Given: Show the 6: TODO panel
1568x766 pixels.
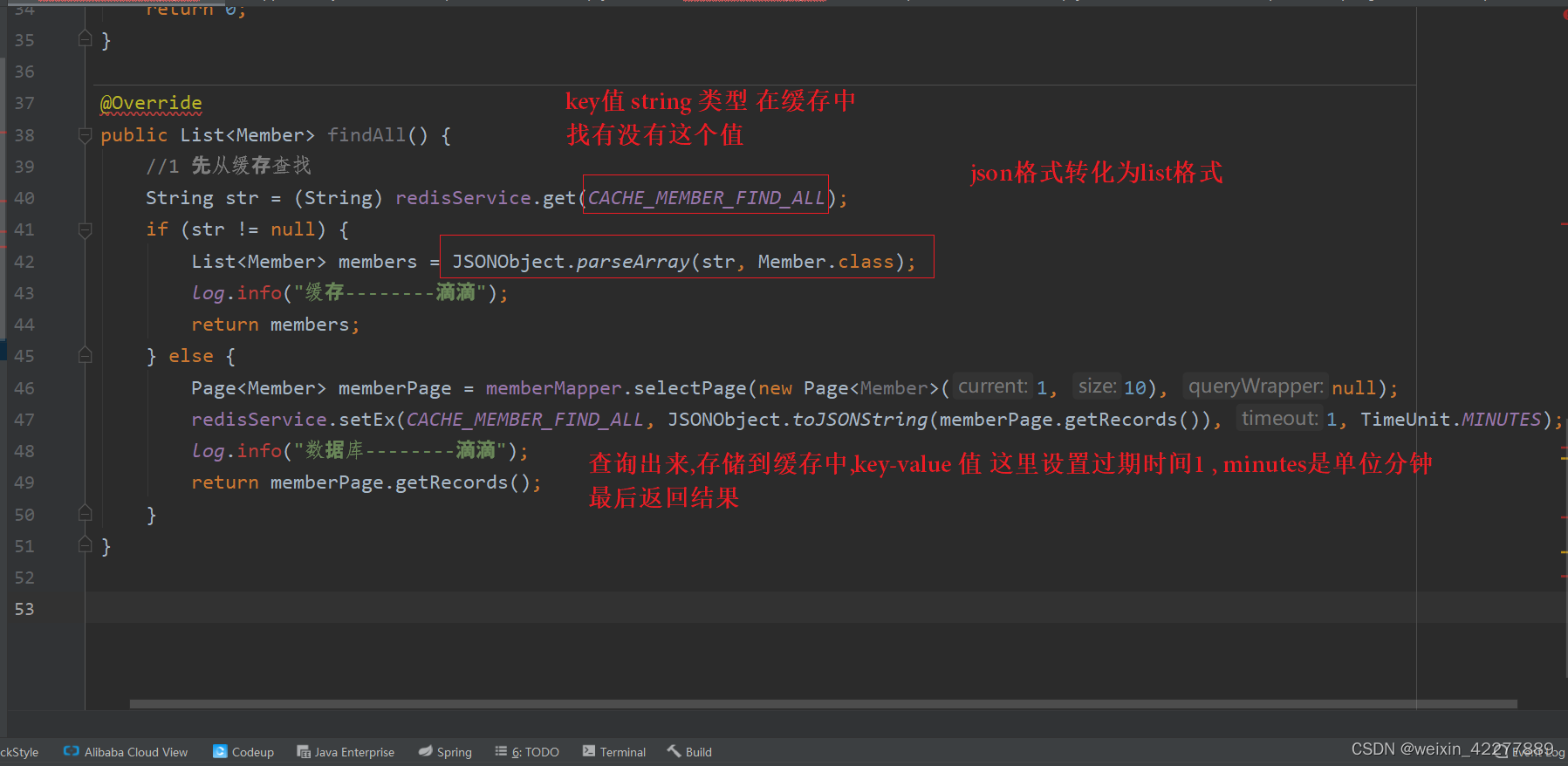Looking at the screenshot, I should point(527,752).
